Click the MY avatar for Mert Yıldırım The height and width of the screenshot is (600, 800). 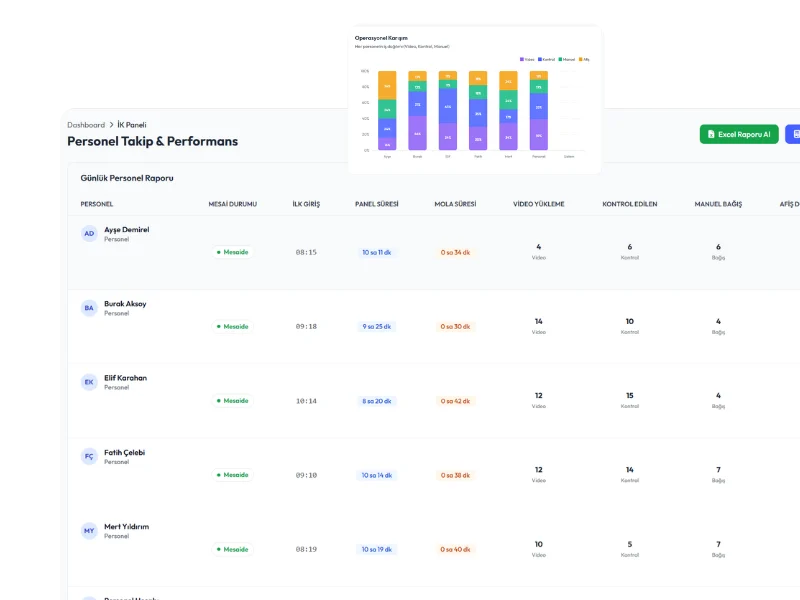pos(89,531)
